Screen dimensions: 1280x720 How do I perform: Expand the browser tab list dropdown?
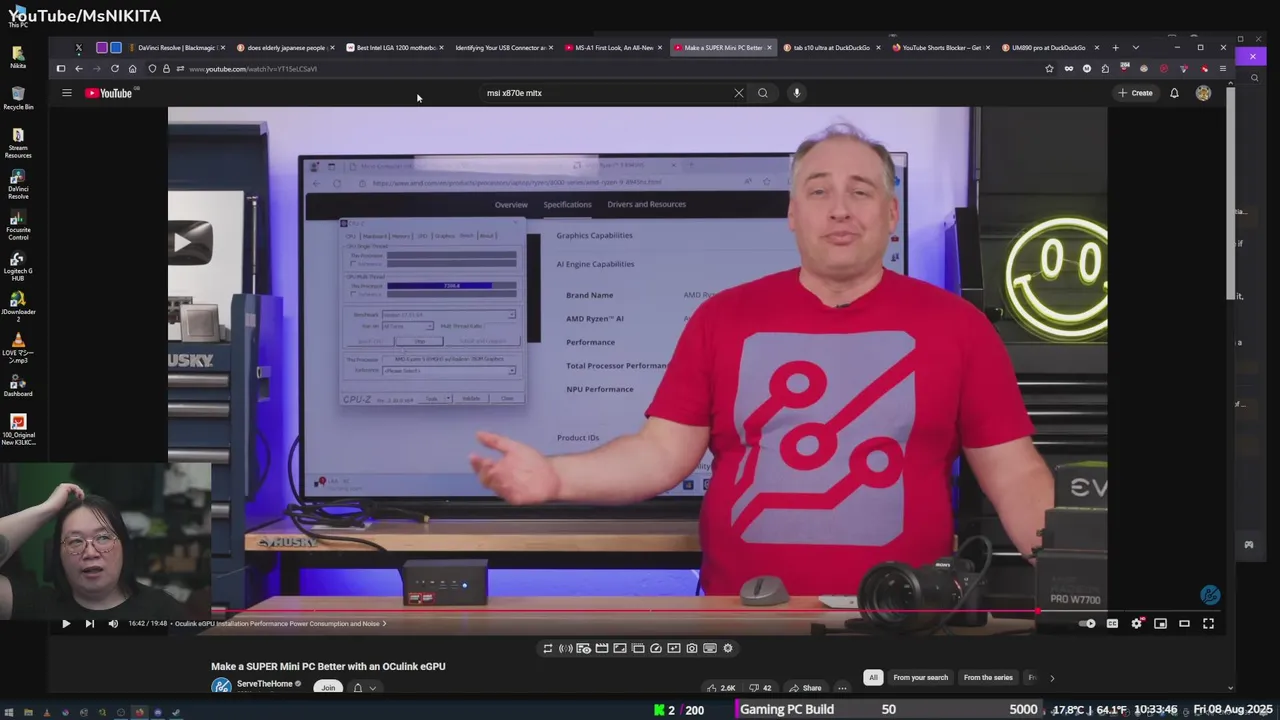[x=1135, y=47]
